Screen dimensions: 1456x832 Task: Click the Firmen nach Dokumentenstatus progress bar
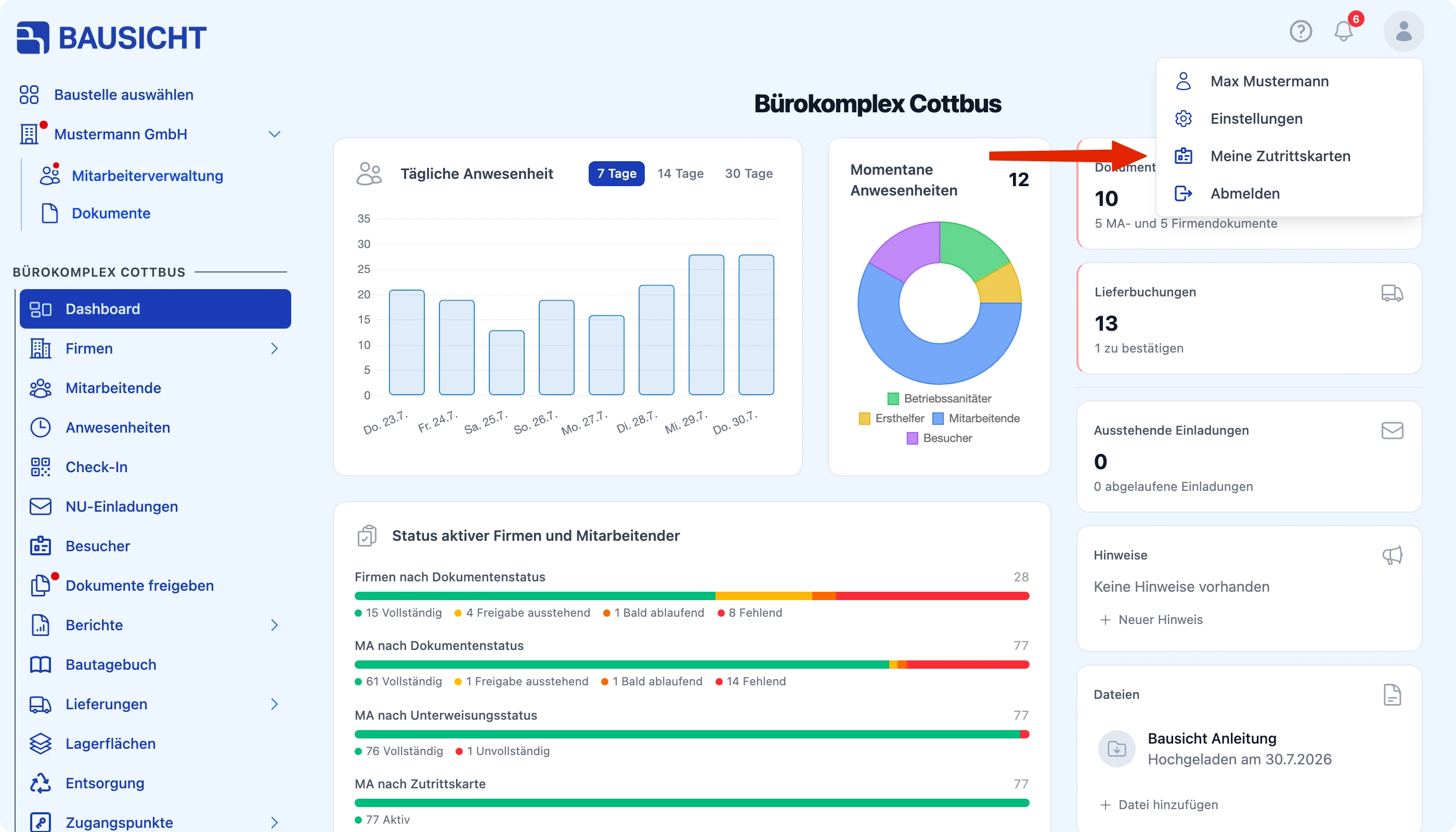pyautogui.click(x=692, y=596)
